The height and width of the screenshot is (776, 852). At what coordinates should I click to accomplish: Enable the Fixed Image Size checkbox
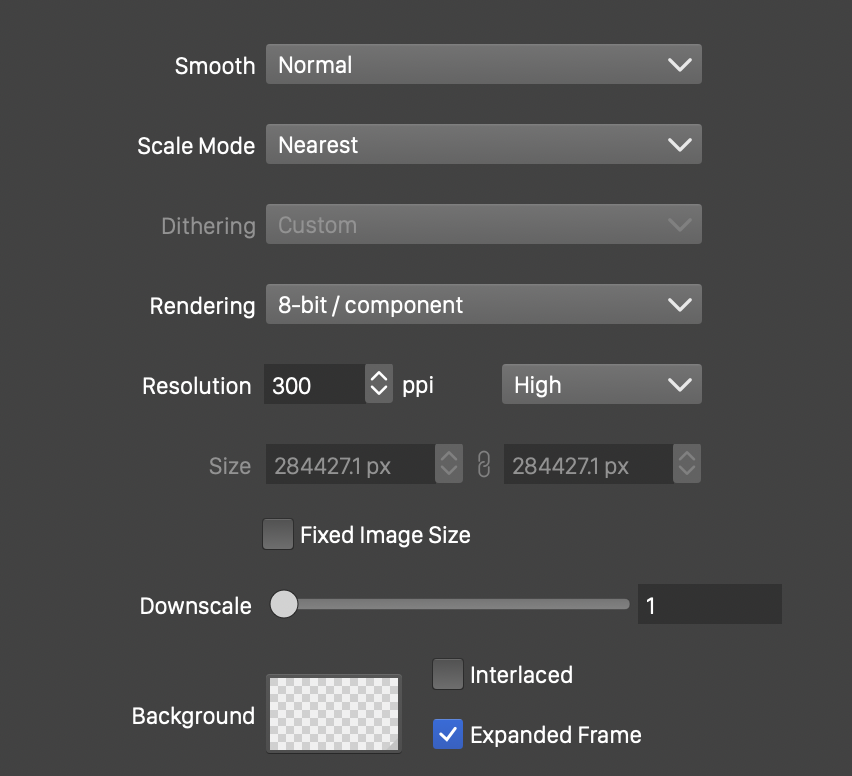coord(277,534)
